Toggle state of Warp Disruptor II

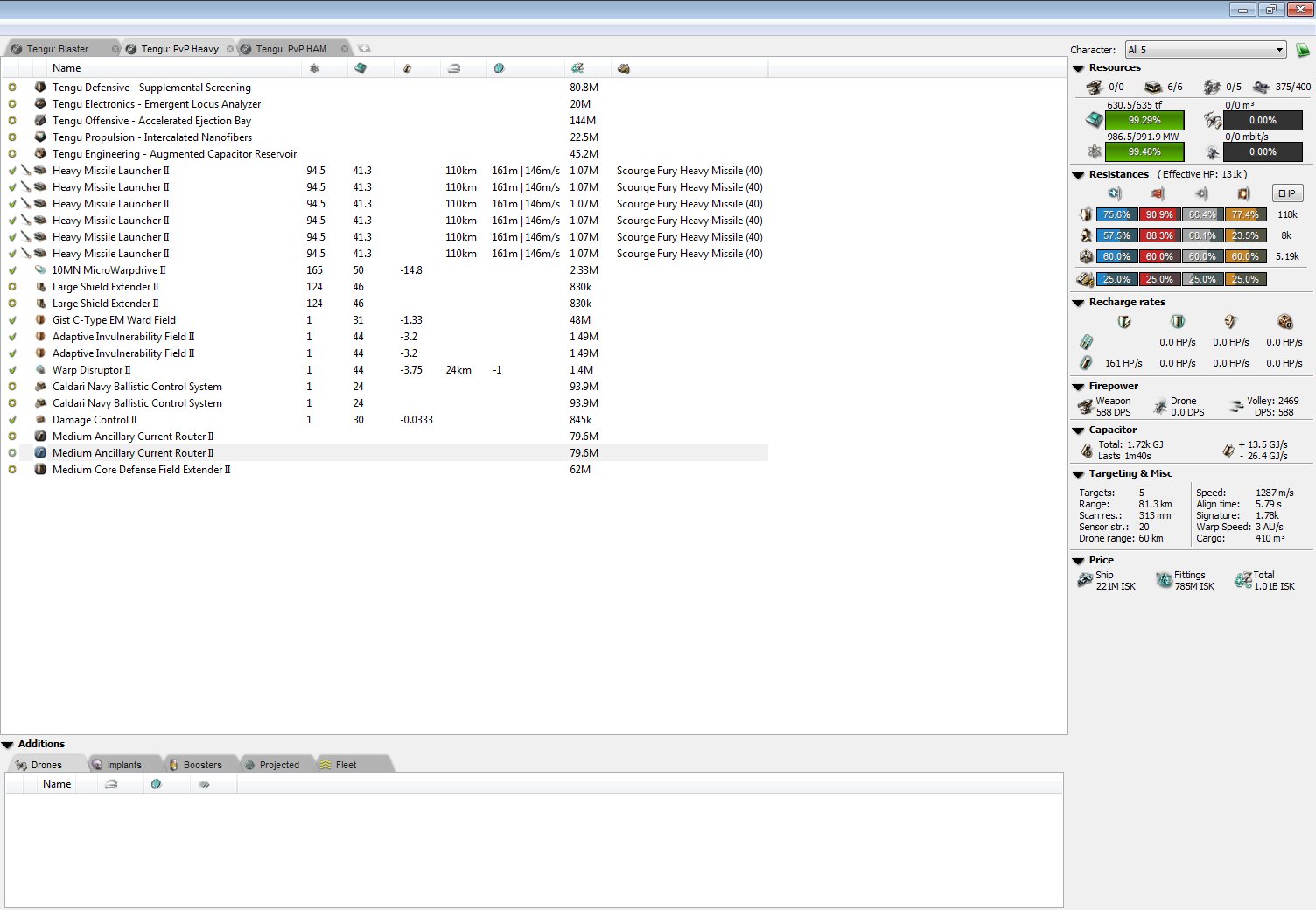(12, 370)
